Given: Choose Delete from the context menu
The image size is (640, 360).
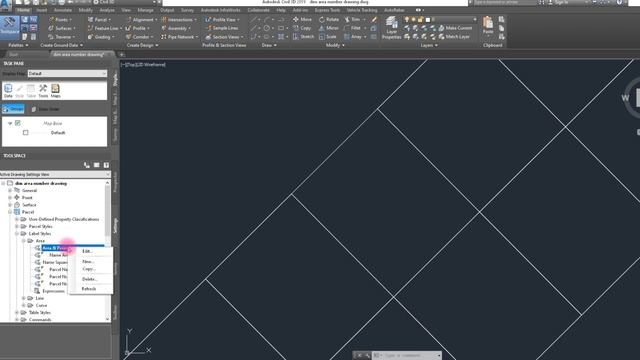Looking at the screenshot, I should (x=90, y=279).
